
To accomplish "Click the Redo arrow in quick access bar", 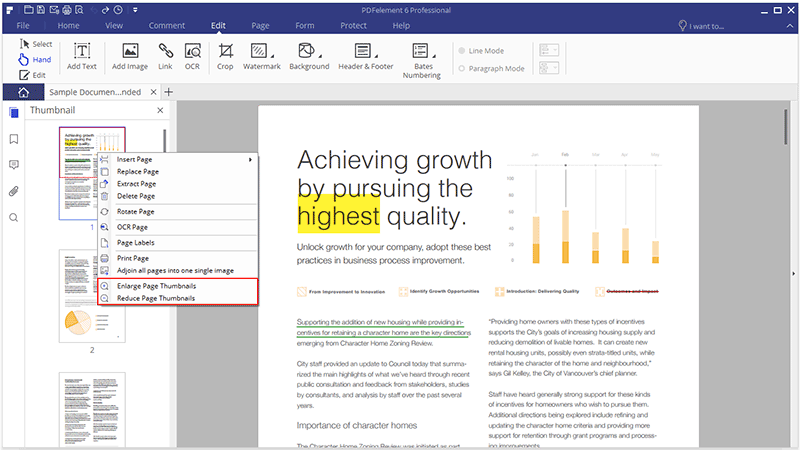I will click(105, 10).
